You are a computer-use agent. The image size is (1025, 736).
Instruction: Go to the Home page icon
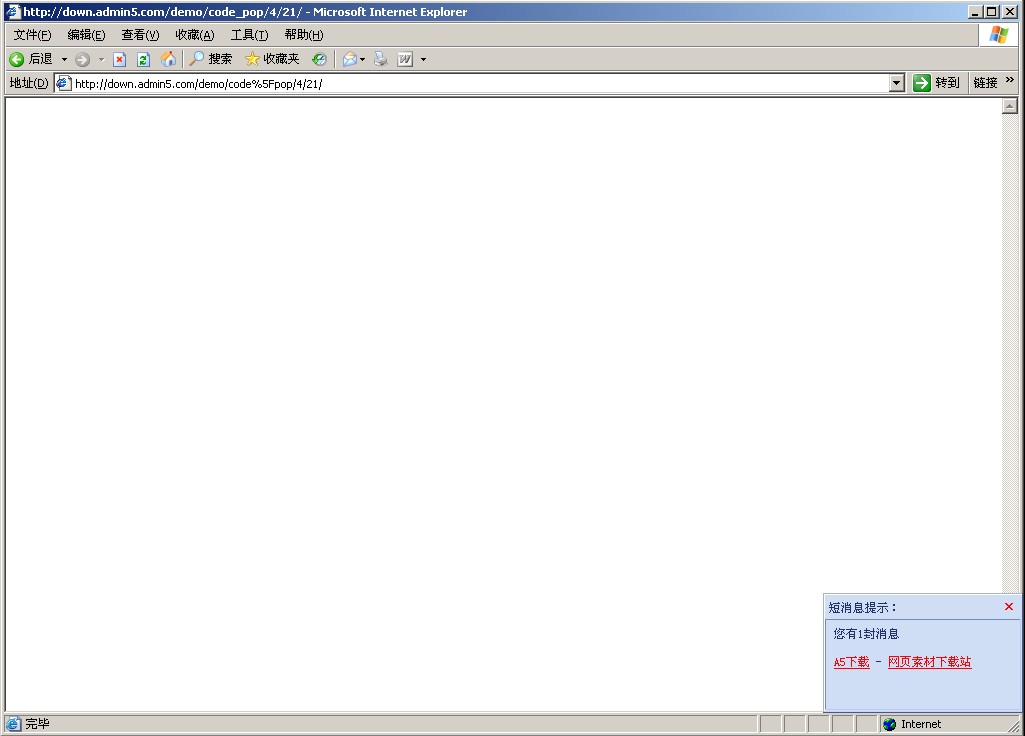pyautogui.click(x=168, y=59)
